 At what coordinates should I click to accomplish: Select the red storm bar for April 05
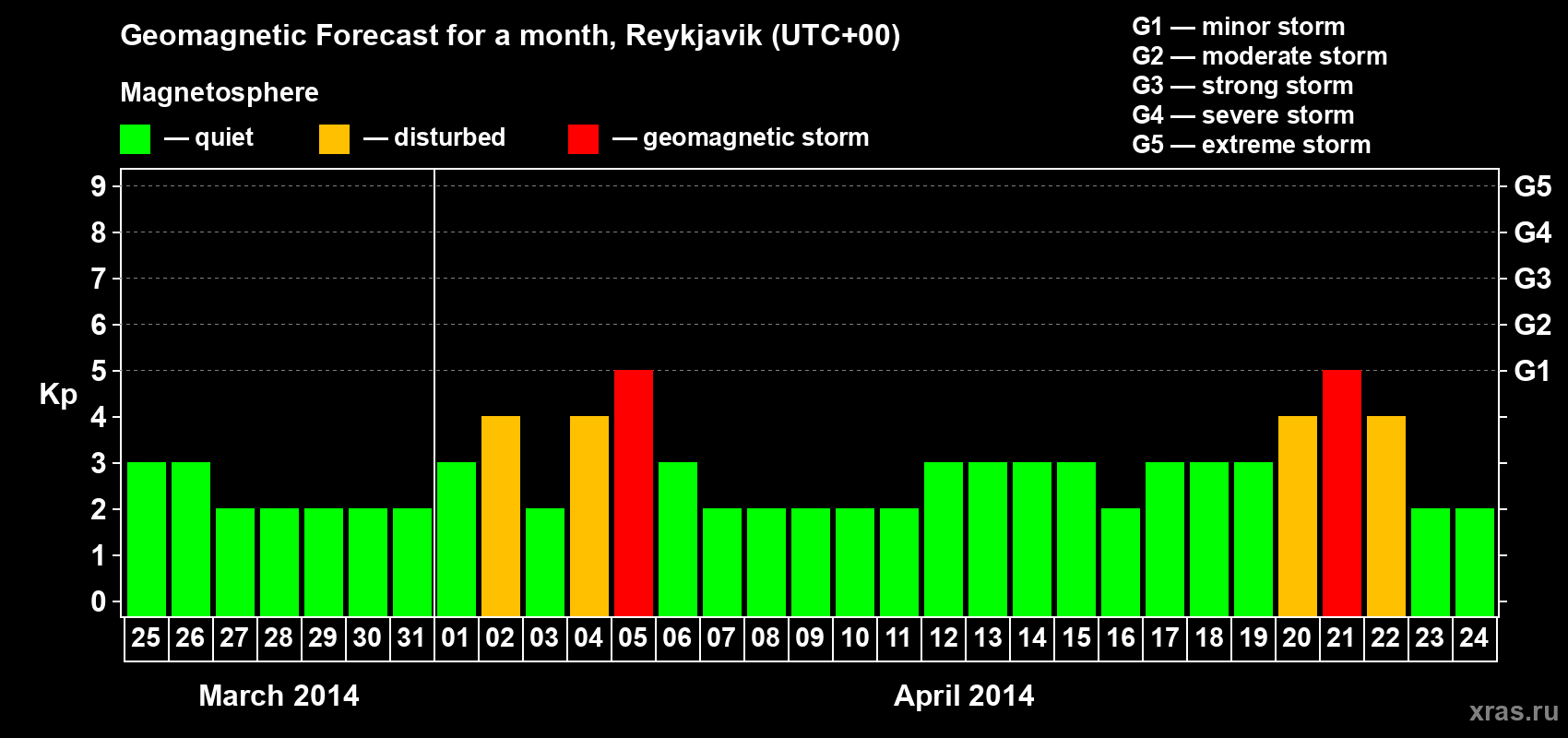tap(634, 493)
